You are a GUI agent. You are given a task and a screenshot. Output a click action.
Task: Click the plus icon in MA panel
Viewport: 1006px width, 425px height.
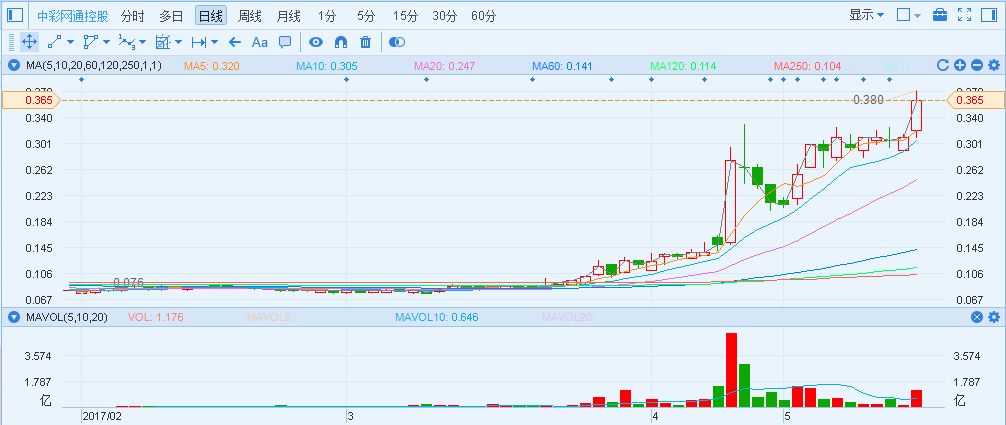point(960,65)
